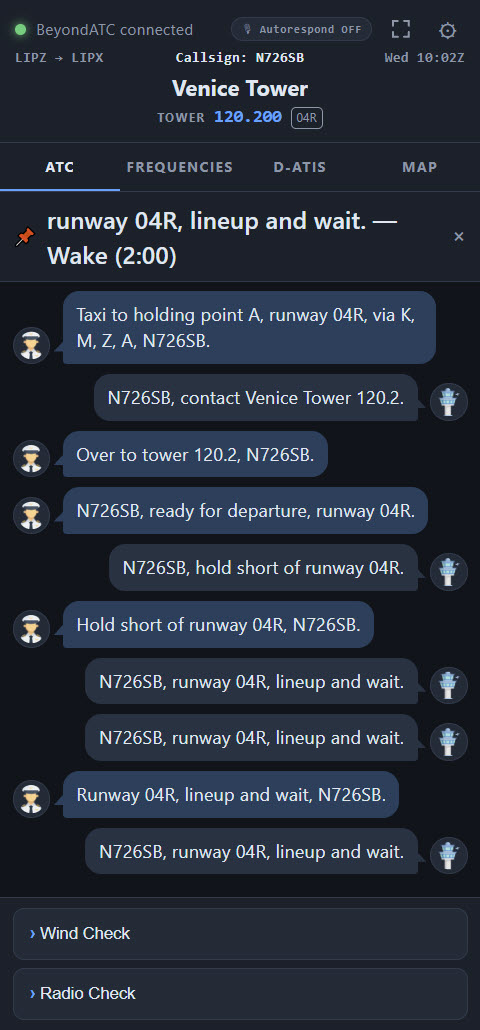The width and height of the screenshot is (480, 1030).
Task: Select the ATC tab
Action: (x=60, y=167)
